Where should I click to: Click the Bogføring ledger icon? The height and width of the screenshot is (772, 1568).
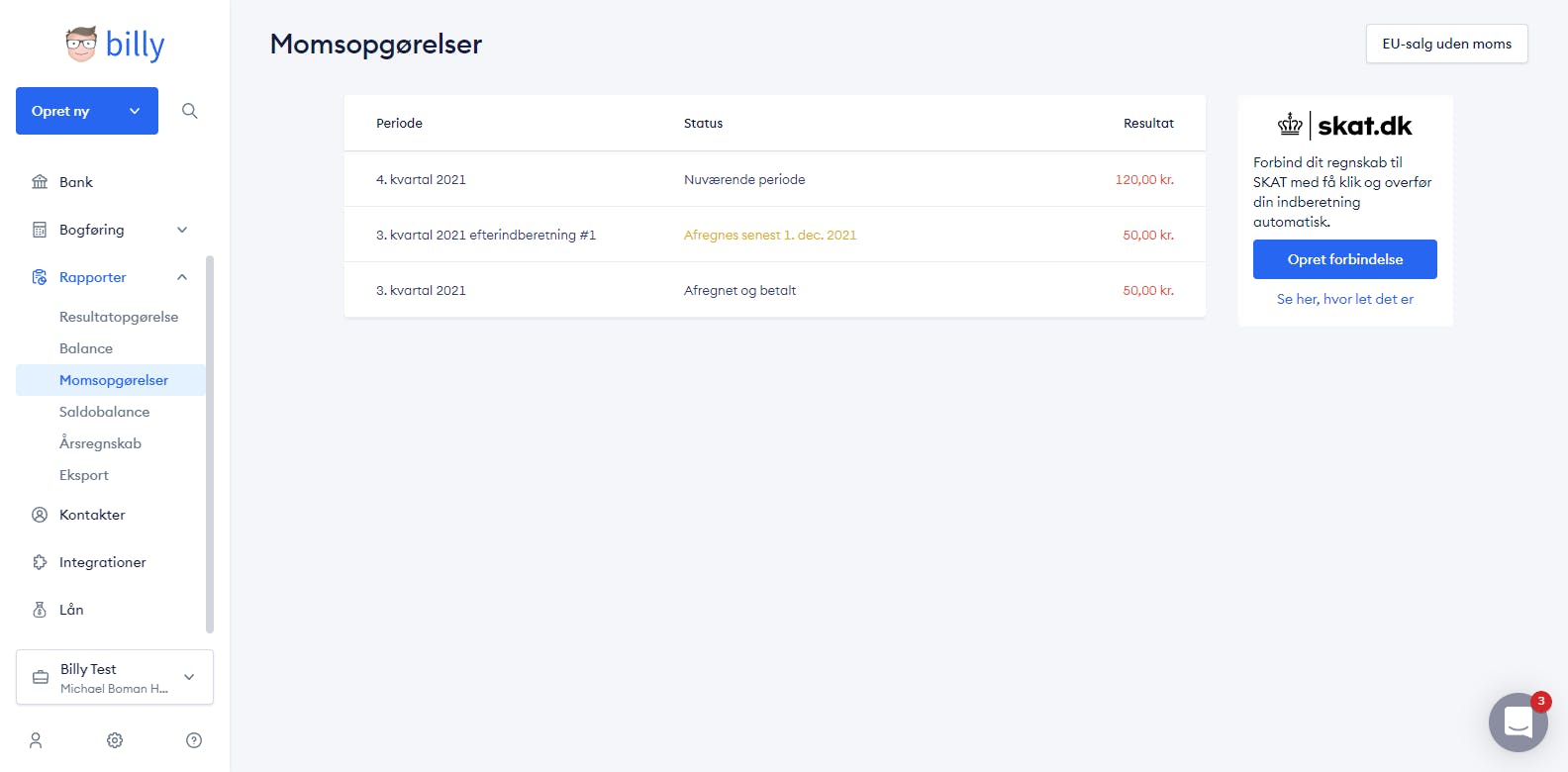40,230
